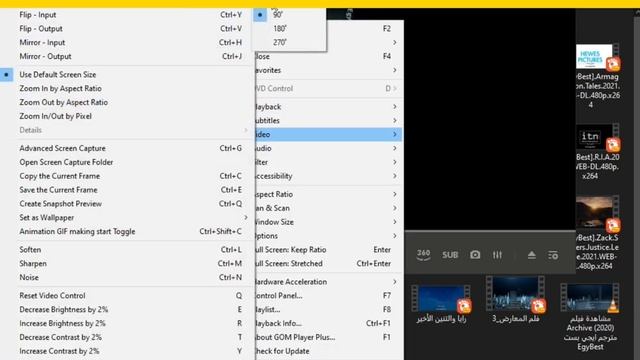640x360 pixels.
Task: Open subtitles with the SUB icon
Action: point(450,255)
